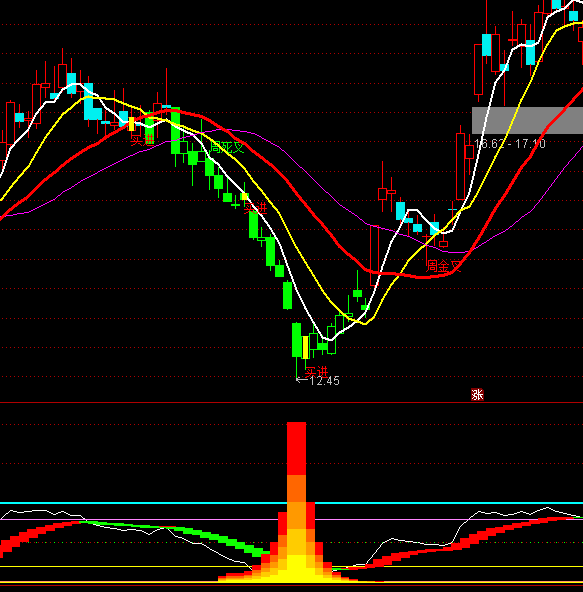Select the 买进 signal above 12.45

point(316,372)
